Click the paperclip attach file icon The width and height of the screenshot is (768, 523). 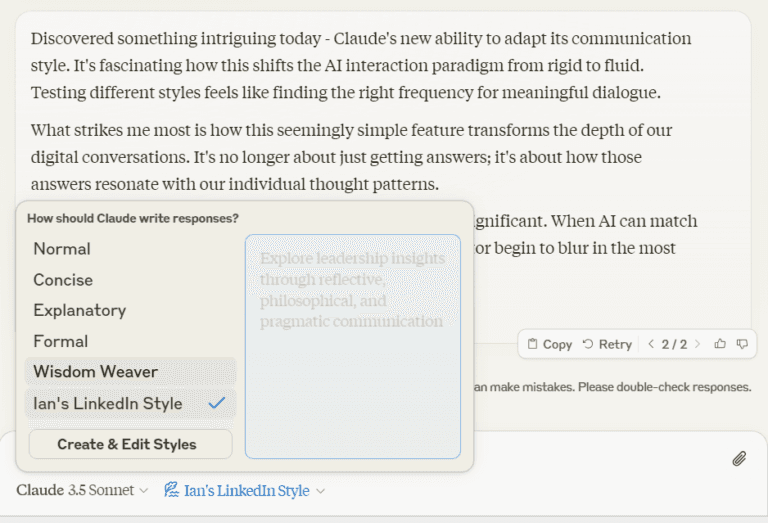[x=739, y=459]
